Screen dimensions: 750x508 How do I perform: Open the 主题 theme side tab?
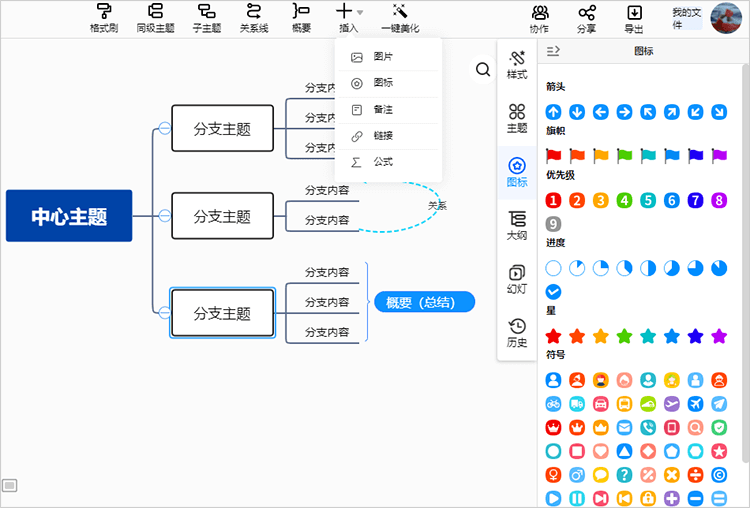[517, 119]
